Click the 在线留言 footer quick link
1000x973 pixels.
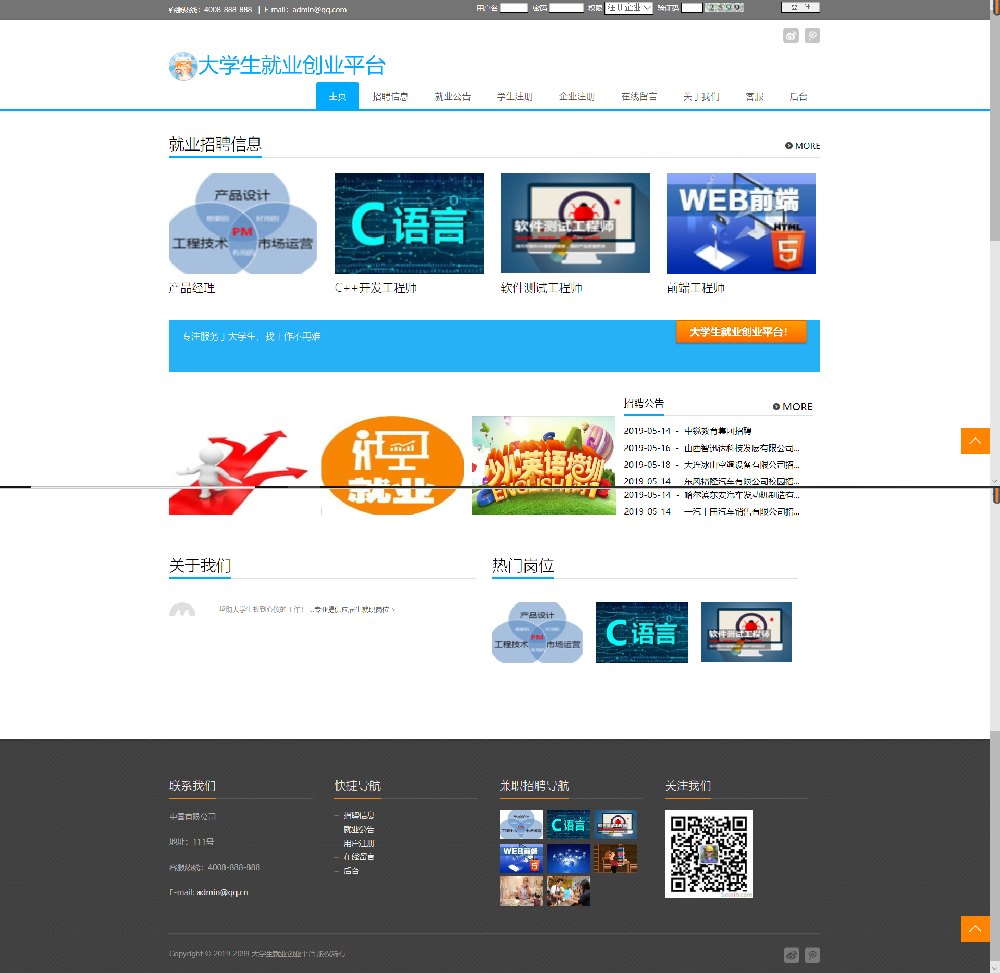pos(359,857)
